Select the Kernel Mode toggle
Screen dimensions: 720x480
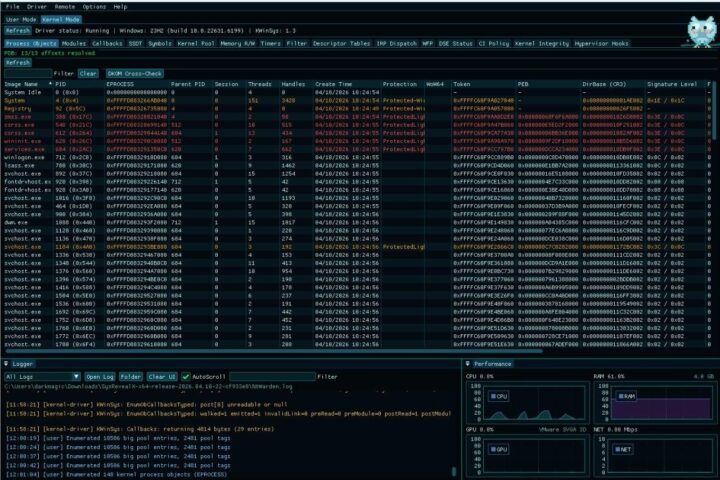[x=61, y=19]
